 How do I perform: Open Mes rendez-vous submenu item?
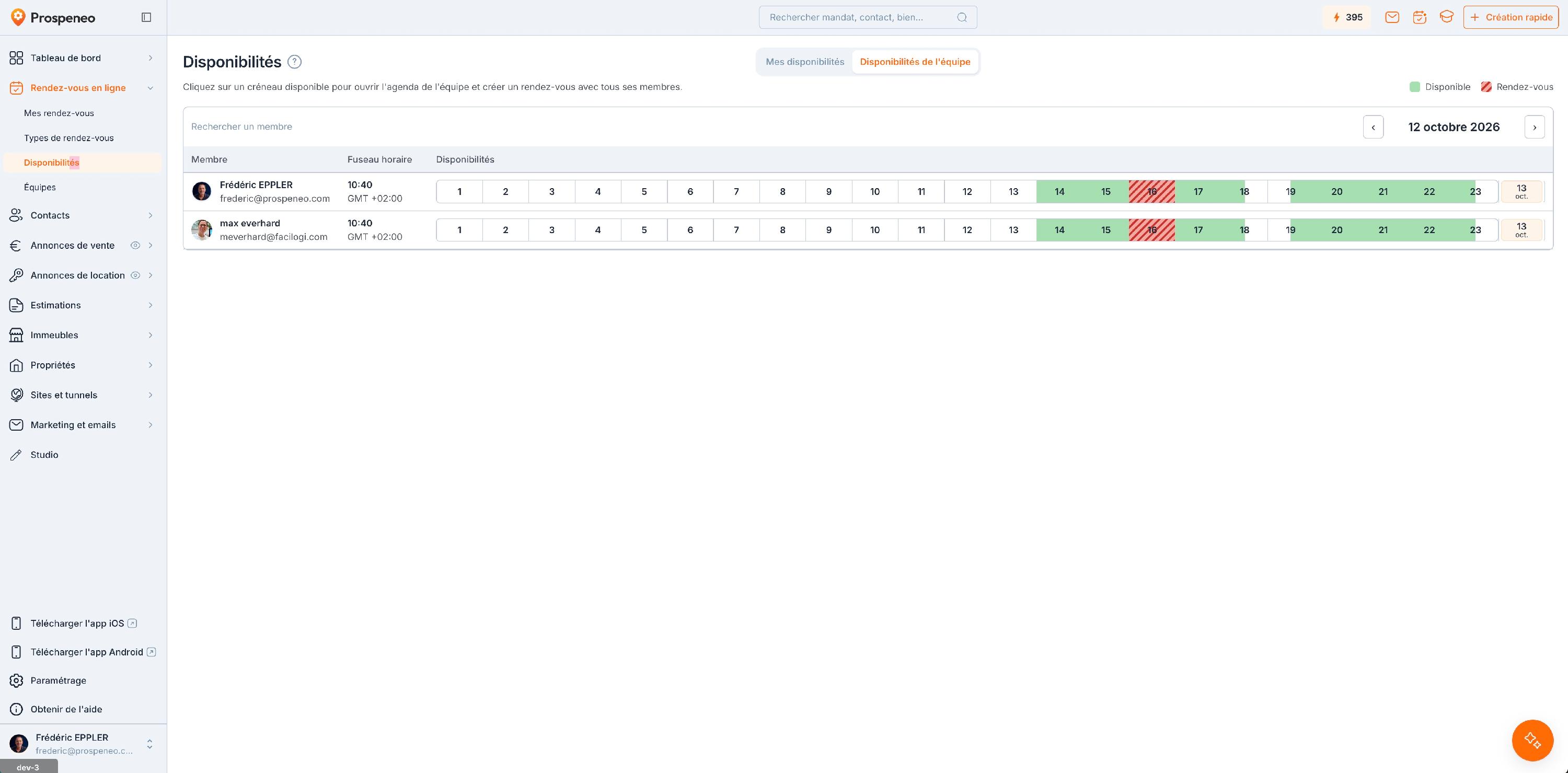coord(59,113)
